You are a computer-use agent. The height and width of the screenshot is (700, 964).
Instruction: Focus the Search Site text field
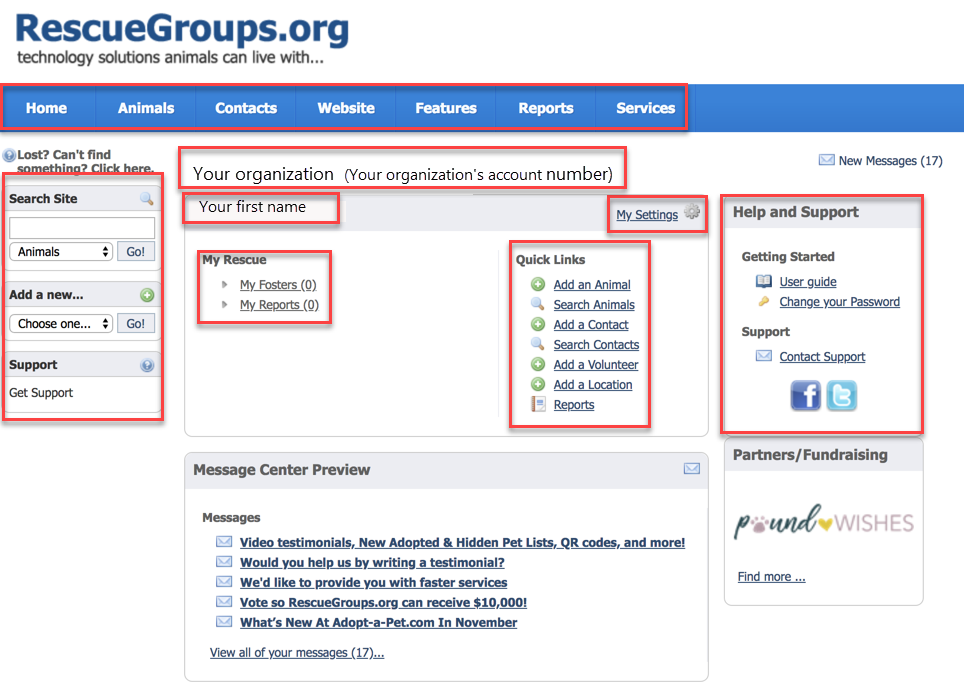tap(82, 227)
